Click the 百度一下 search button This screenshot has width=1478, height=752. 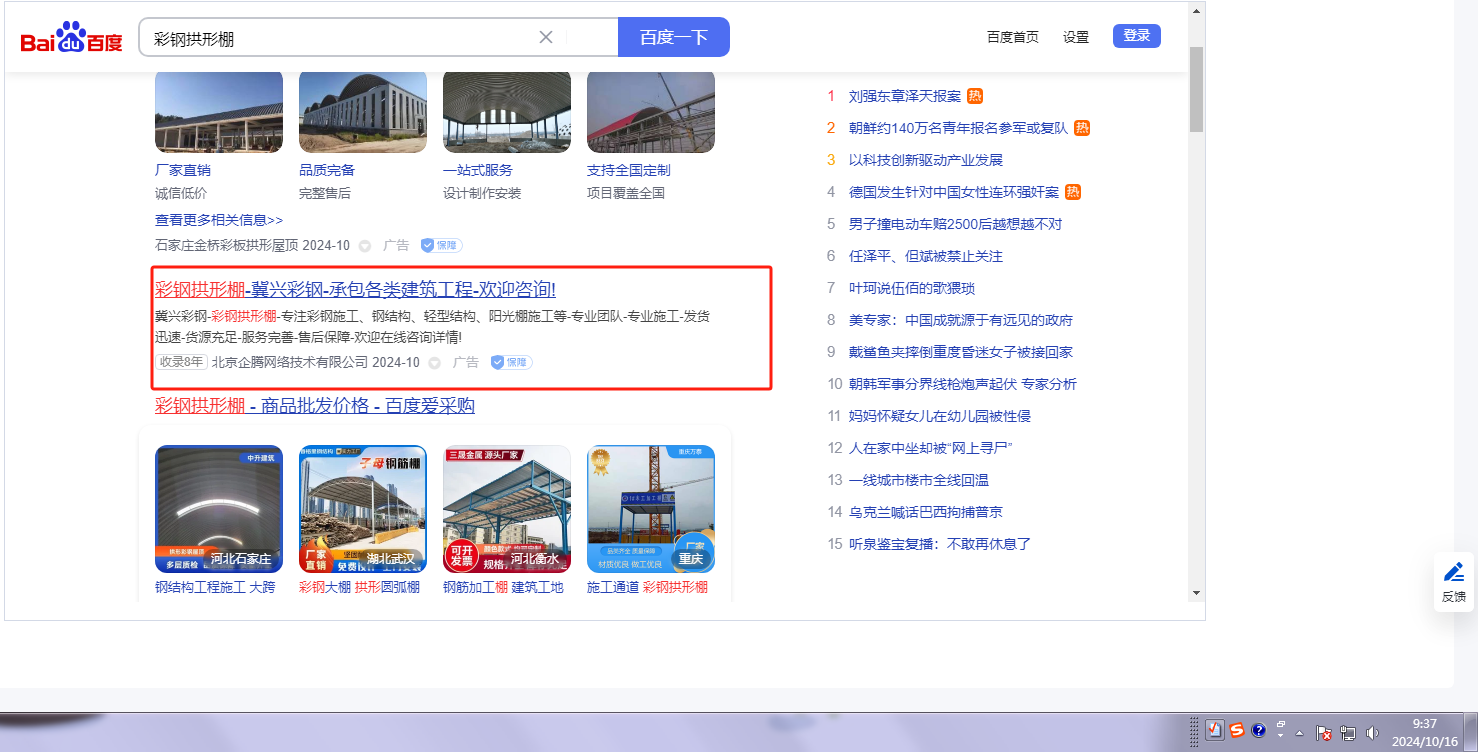(674, 37)
